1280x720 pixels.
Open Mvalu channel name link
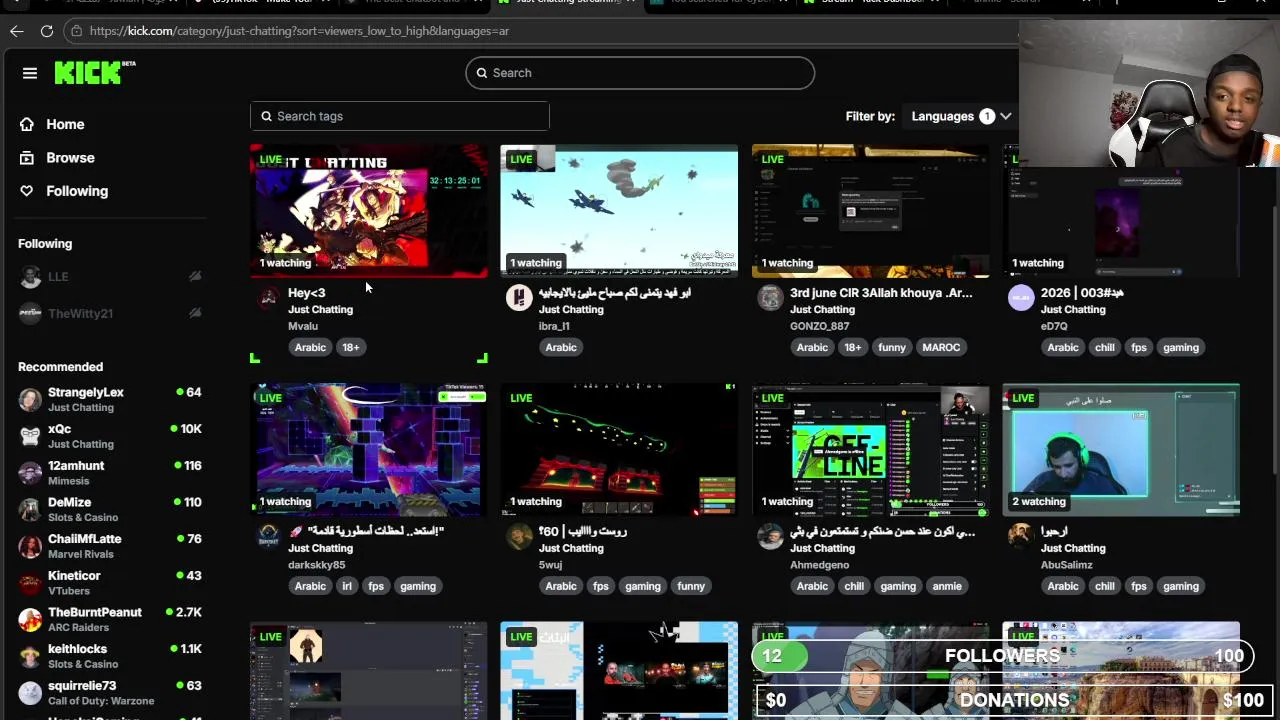303,326
